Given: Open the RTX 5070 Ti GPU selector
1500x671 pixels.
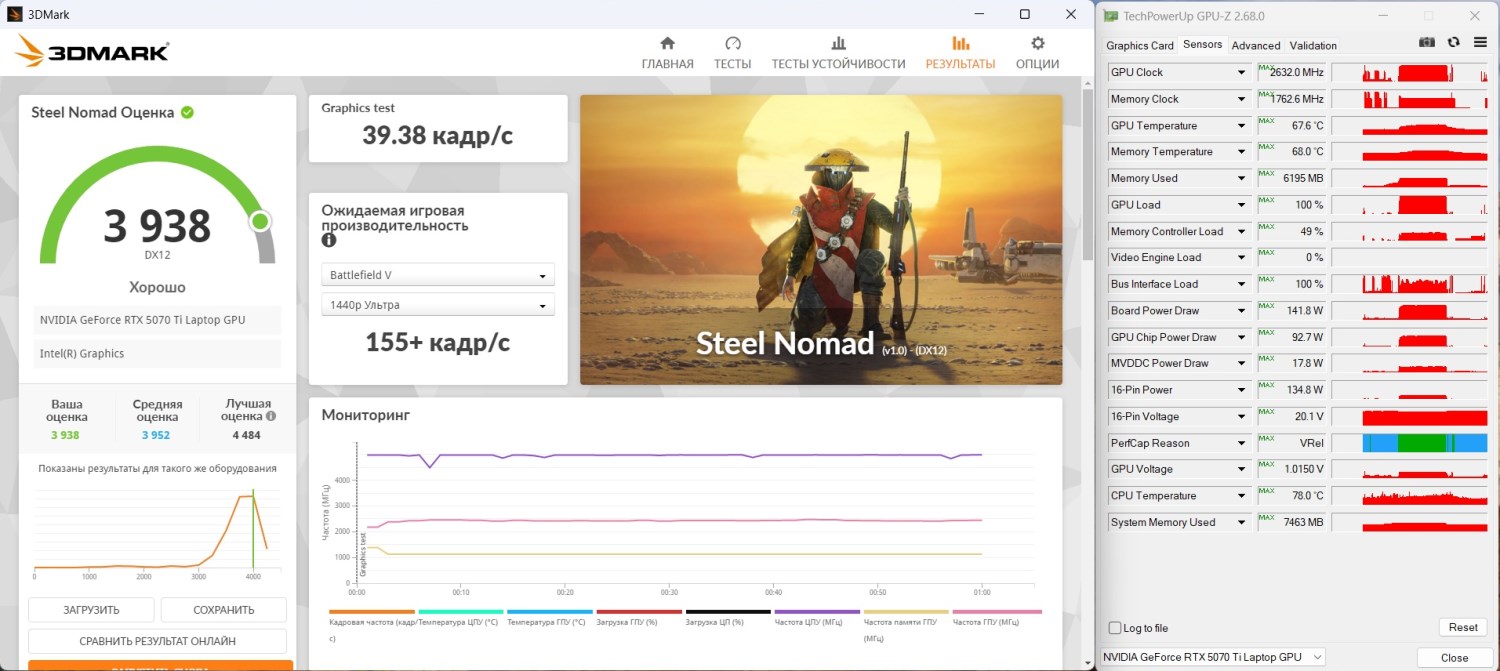Looking at the screenshot, I should [x=1212, y=657].
